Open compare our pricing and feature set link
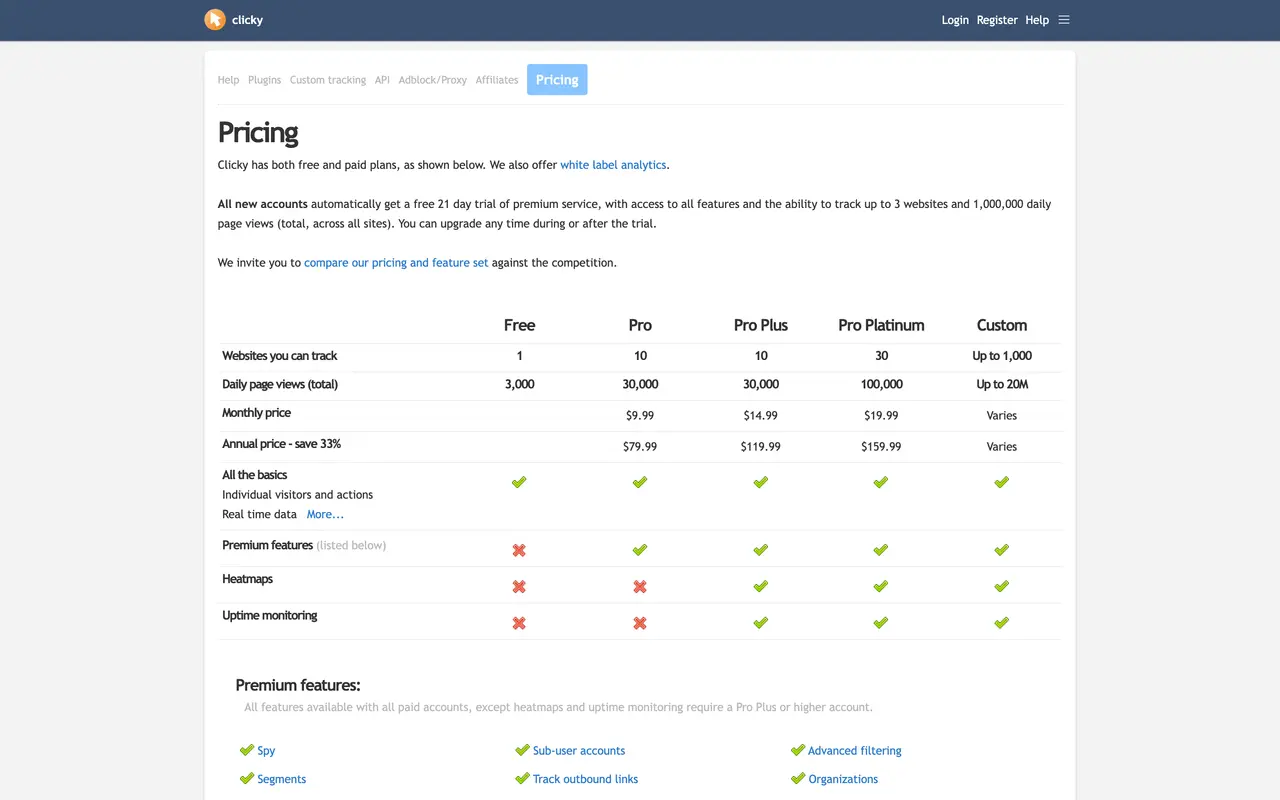The height and width of the screenshot is (800, 1280). (396, 263)
